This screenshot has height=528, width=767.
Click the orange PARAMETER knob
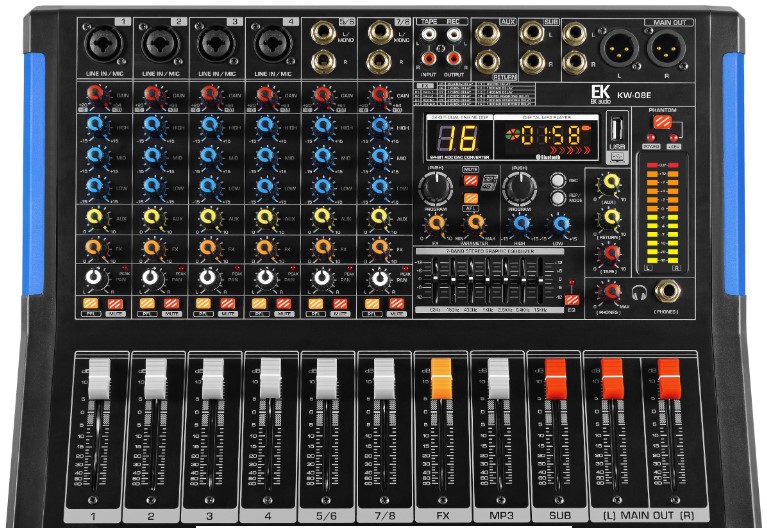pos(474,224)
